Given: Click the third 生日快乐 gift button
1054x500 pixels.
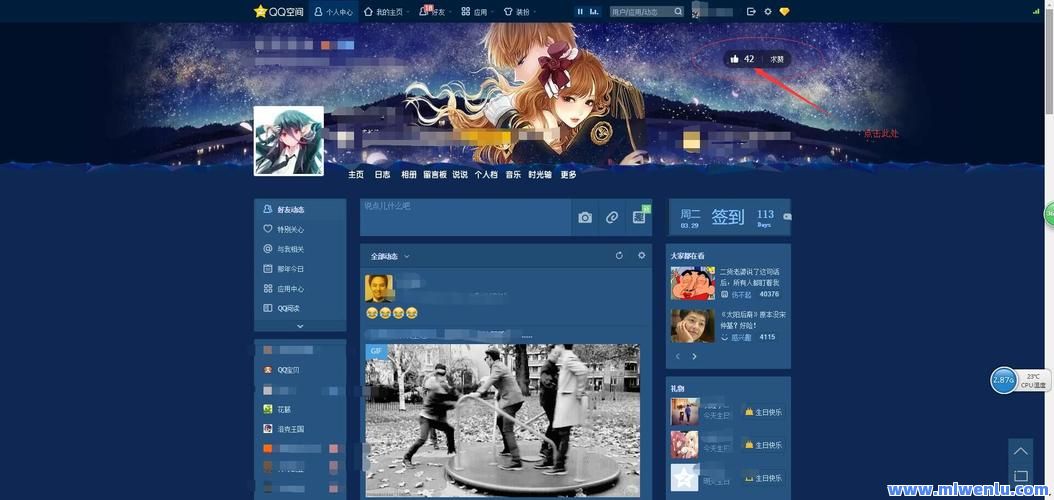Looking at the screenshot, I should click(x=762, y=478).
